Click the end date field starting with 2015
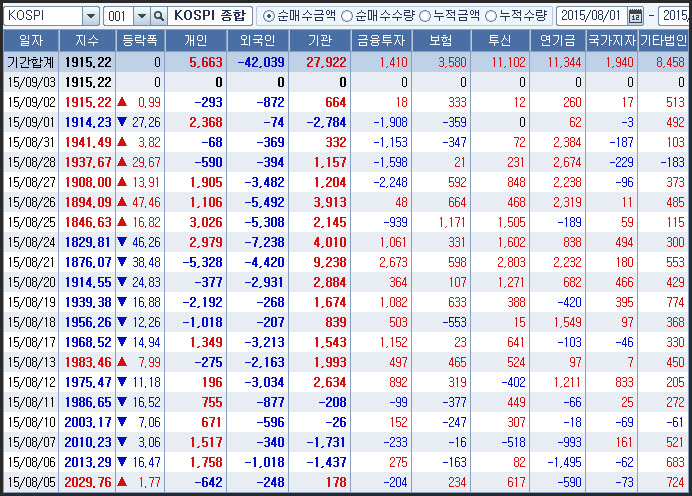Image resolution: width=692 pixels, height=496 pixels. (675, 16)
